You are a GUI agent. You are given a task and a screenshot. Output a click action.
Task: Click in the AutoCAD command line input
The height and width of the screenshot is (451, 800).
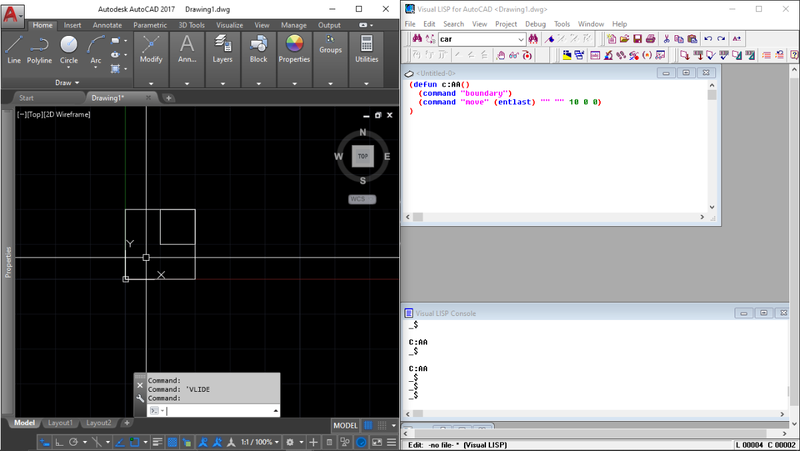coord(215,411)
